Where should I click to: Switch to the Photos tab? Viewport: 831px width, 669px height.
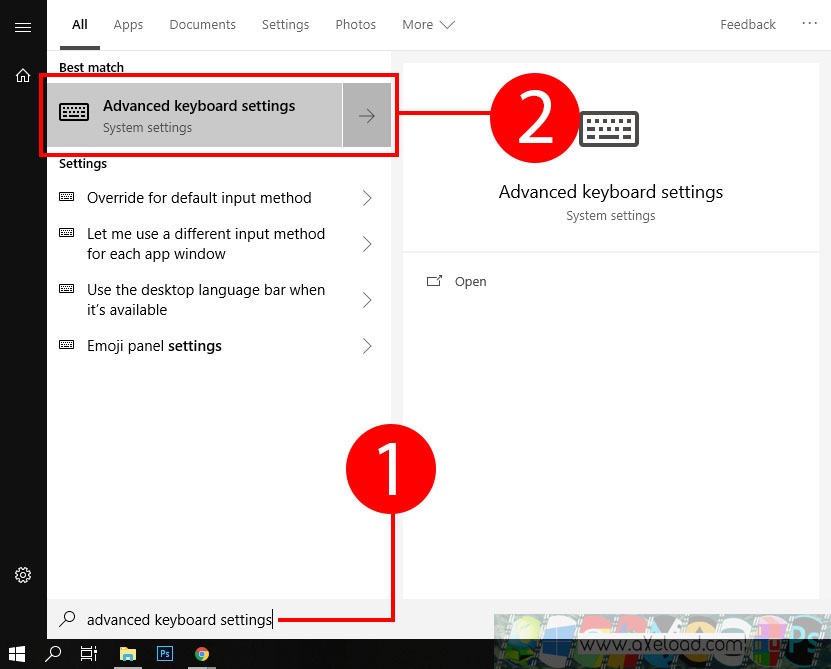pyautogui.click(x=356, y=25)
